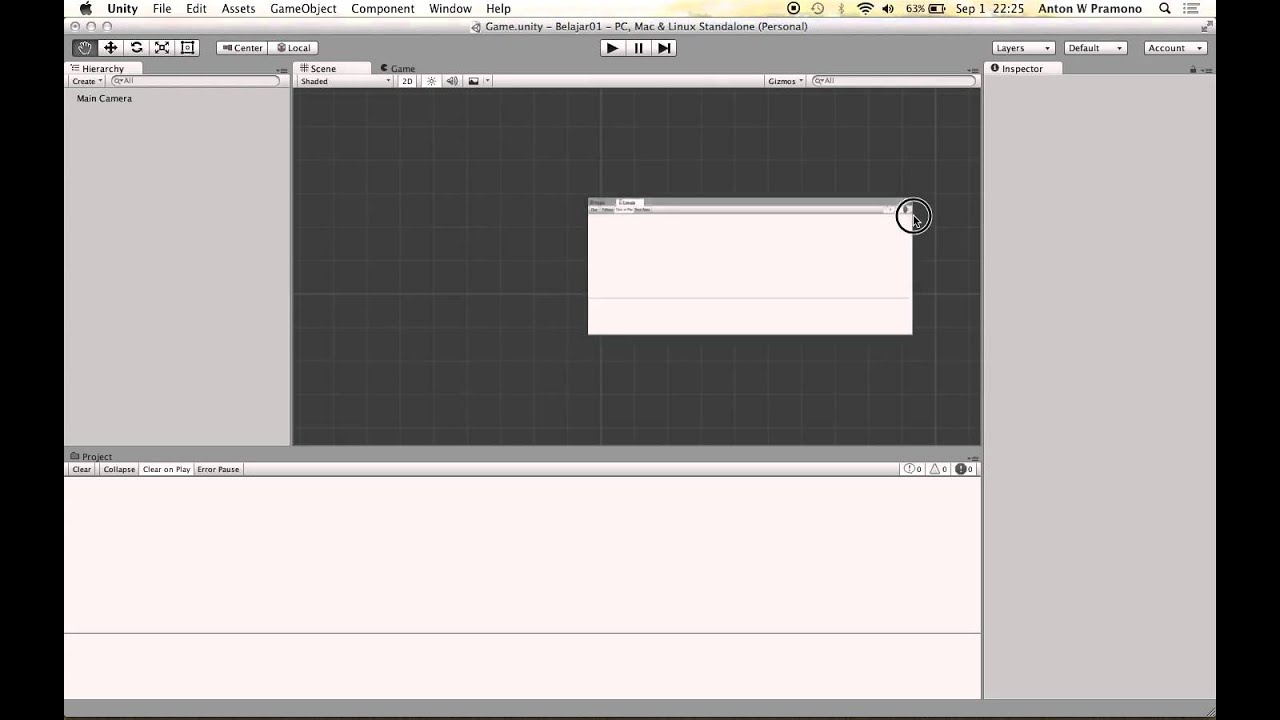Toggle error messages filter icon
Viewport: 1280px width, 720px height.
tap(964, 469)
